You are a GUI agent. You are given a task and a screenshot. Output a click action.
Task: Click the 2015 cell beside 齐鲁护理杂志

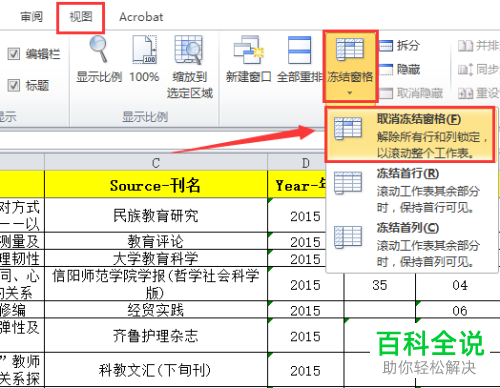(x=305, y=335)
